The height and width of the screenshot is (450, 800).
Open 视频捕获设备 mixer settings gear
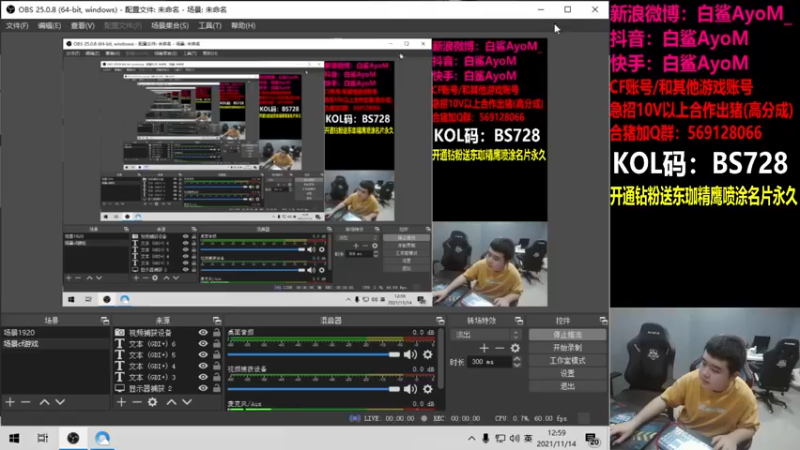pyautogui.click(x=428, y=389)
